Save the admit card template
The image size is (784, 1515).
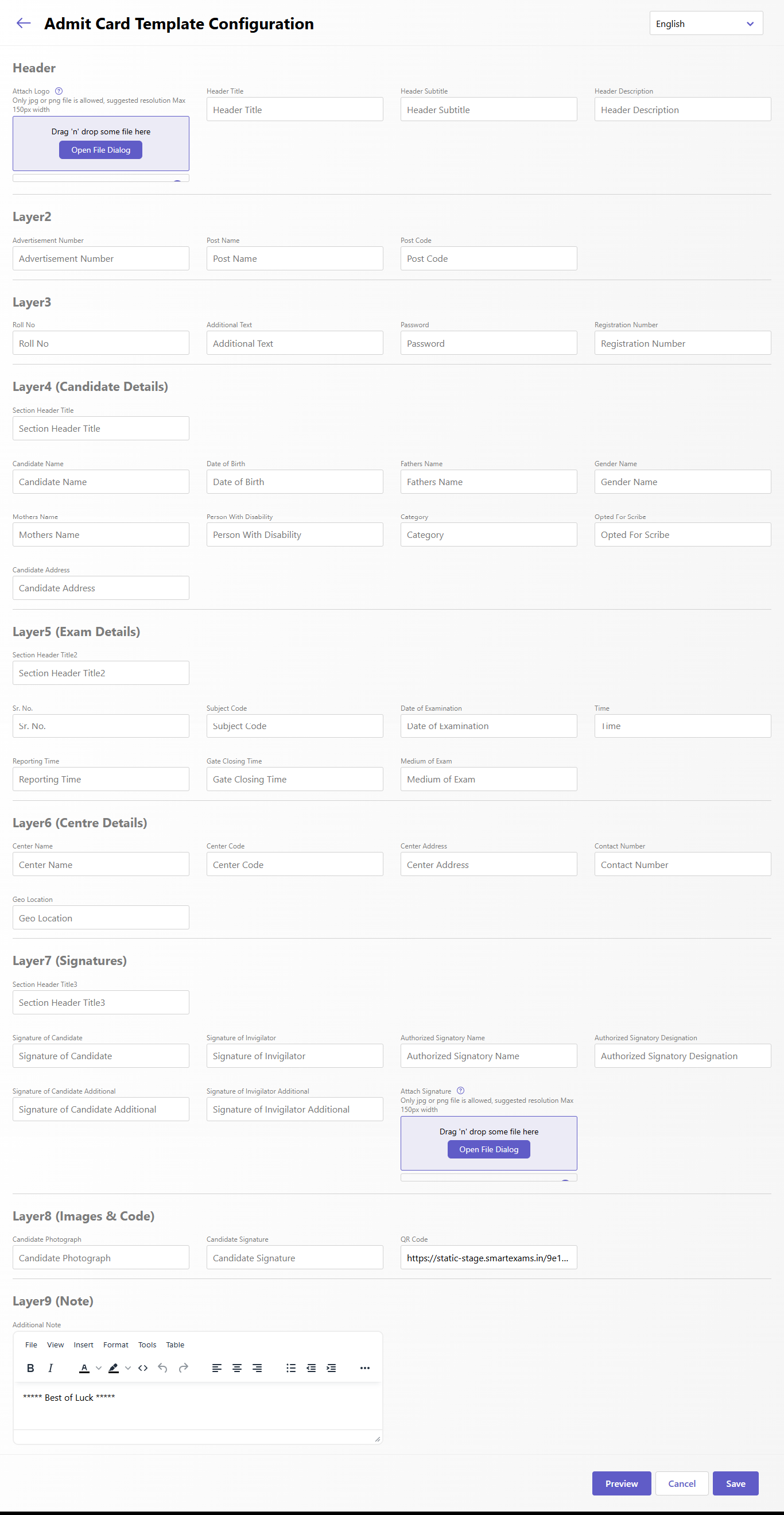[x=735, y=1483]
